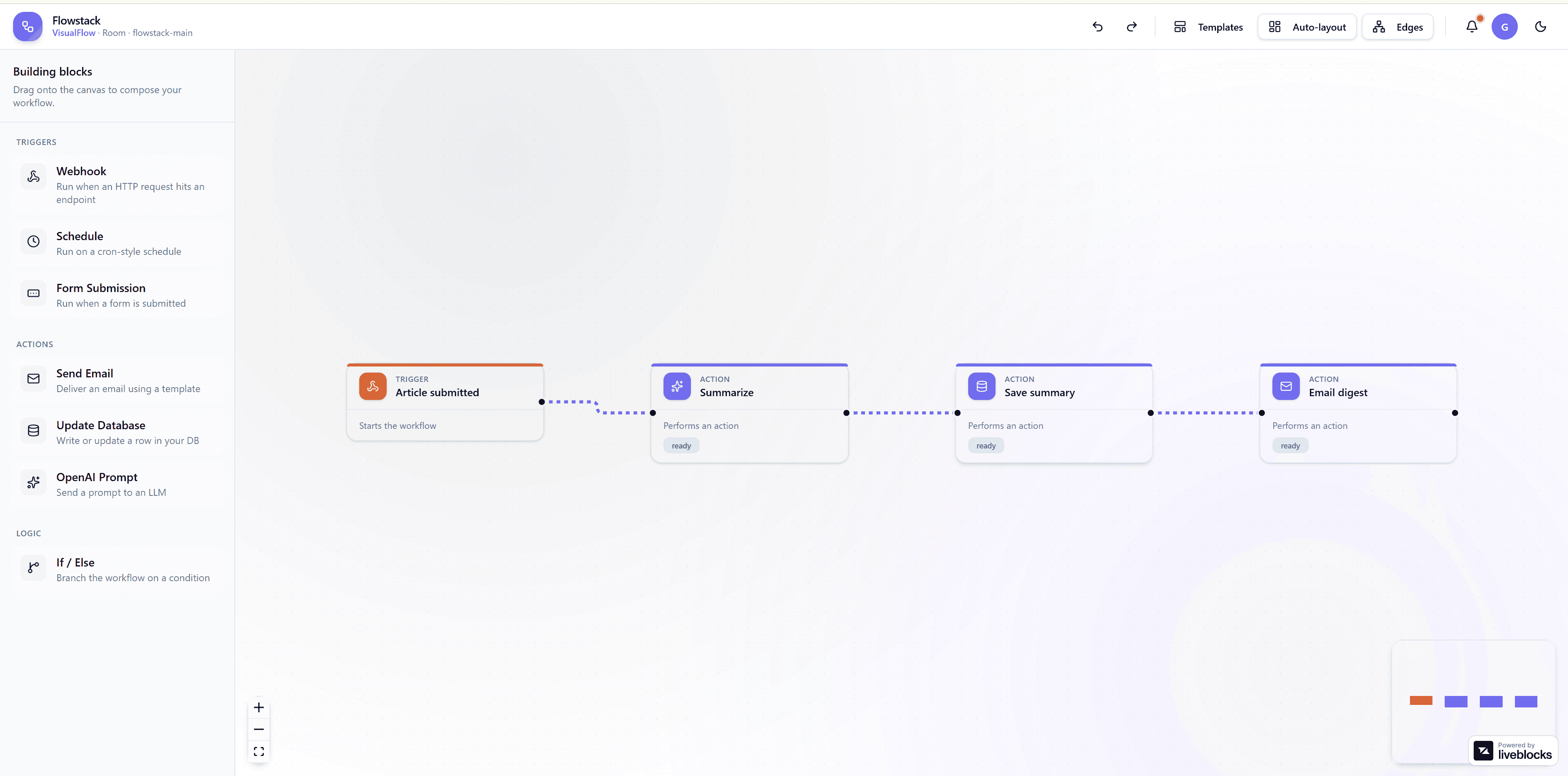Select the Save summary node title
The image size is (1568, 776).
tap(1040, 392)
